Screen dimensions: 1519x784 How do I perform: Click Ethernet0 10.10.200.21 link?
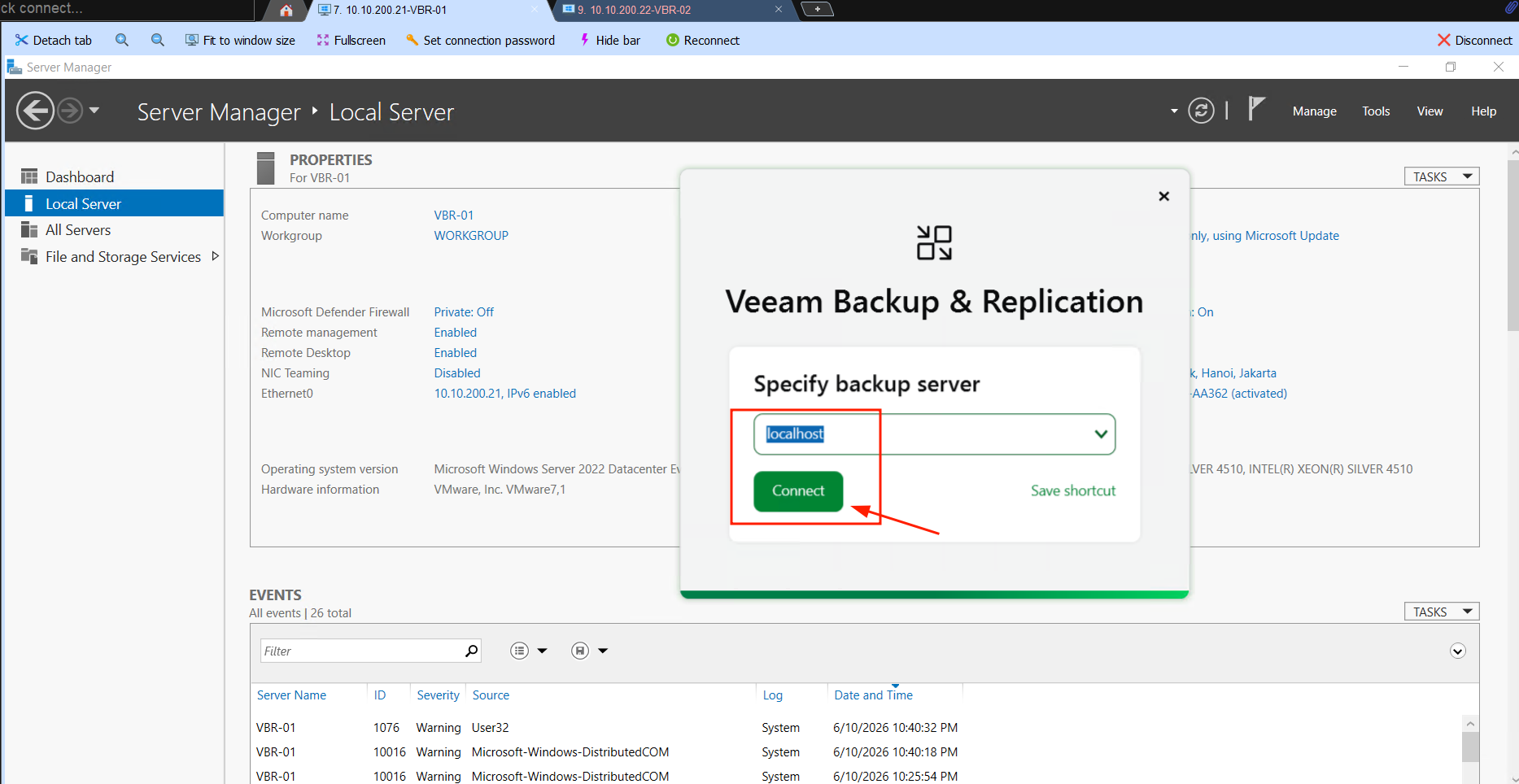(504, 394)
